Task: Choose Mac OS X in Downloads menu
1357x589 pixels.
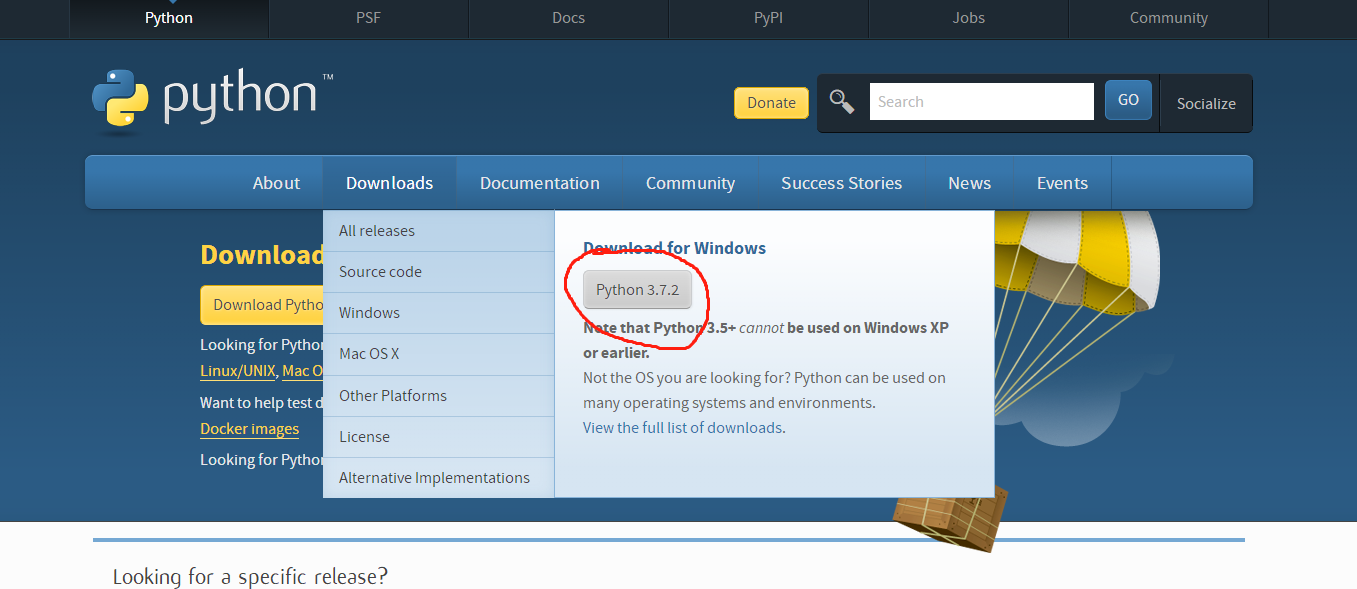Action: pyautogui.click(x=438, y=354)
